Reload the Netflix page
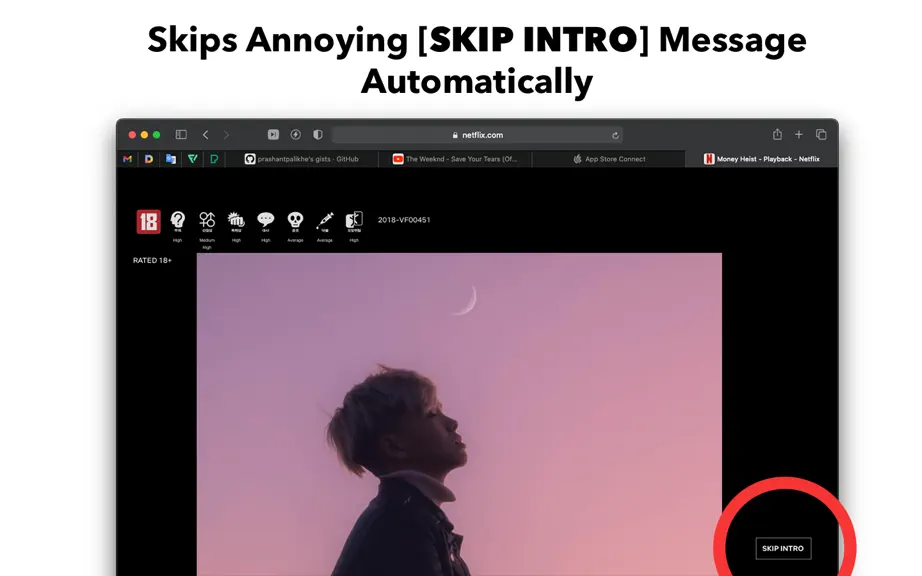922x576 pixels. point(615,135)
